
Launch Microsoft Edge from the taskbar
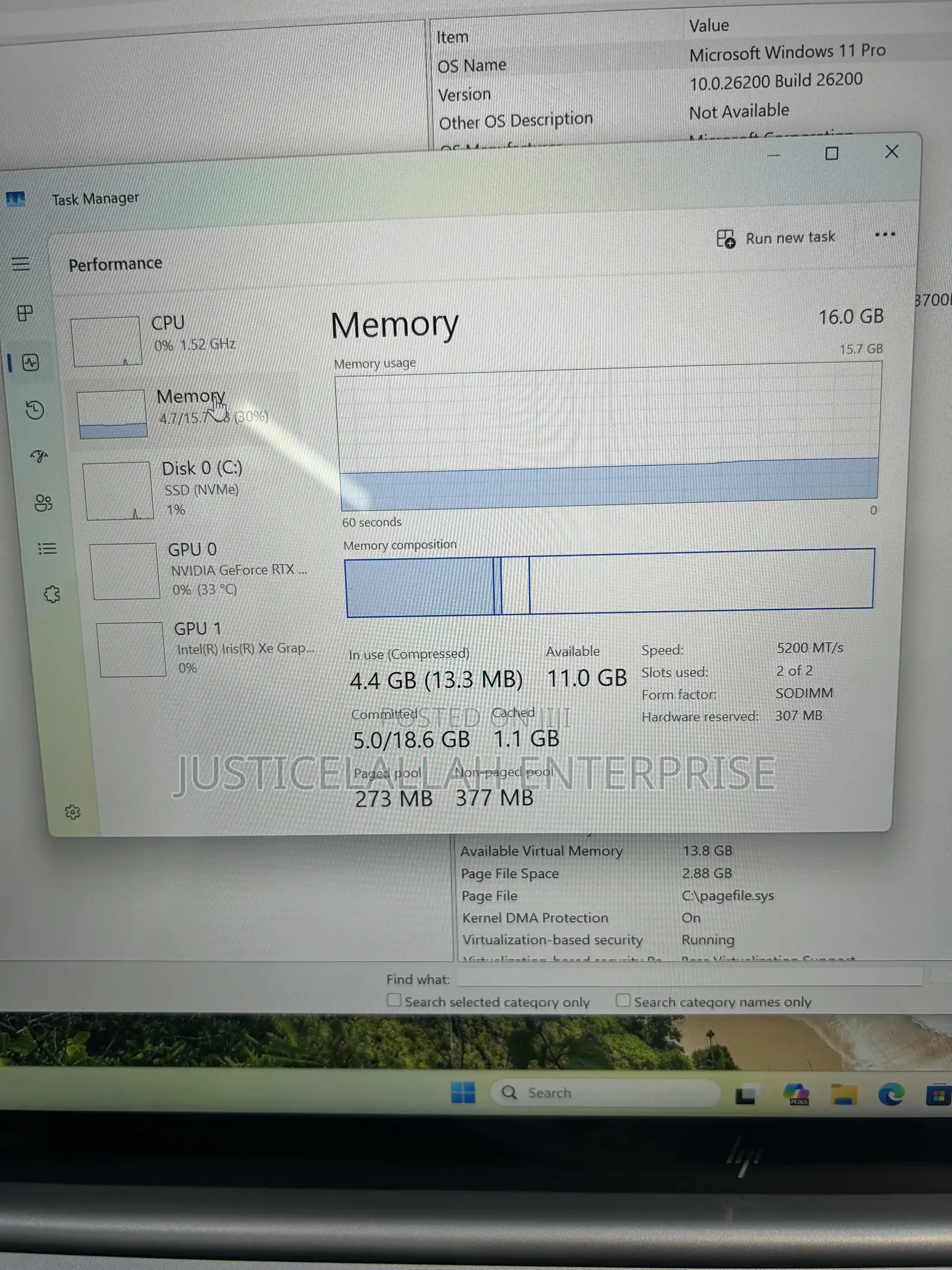click(x=891, y=1094)
